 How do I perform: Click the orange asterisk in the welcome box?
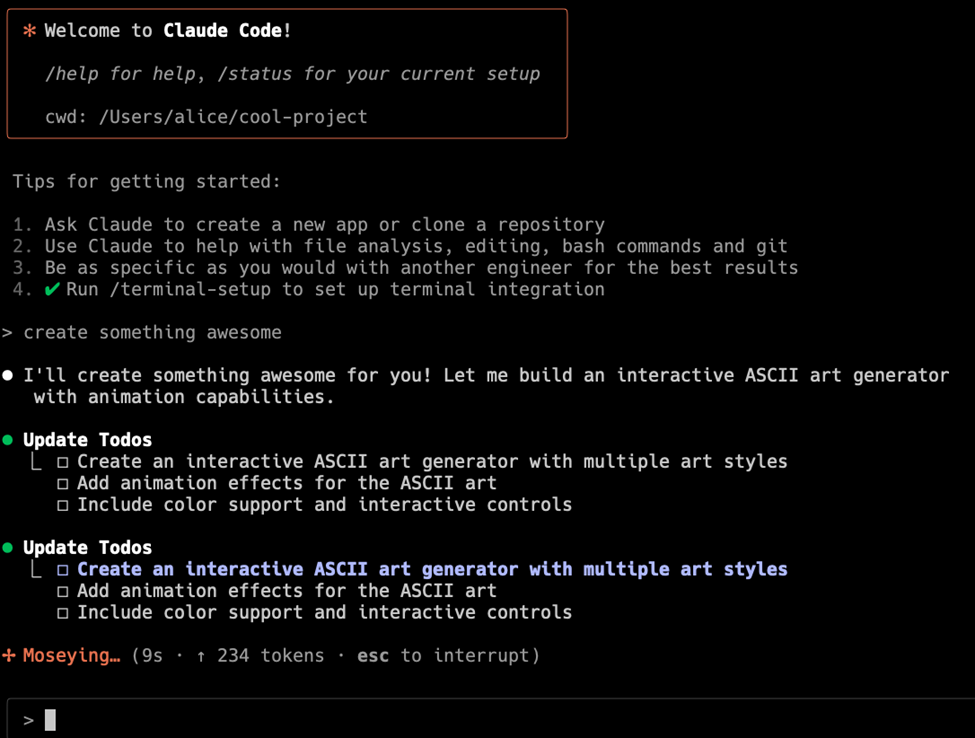(29, 31)
